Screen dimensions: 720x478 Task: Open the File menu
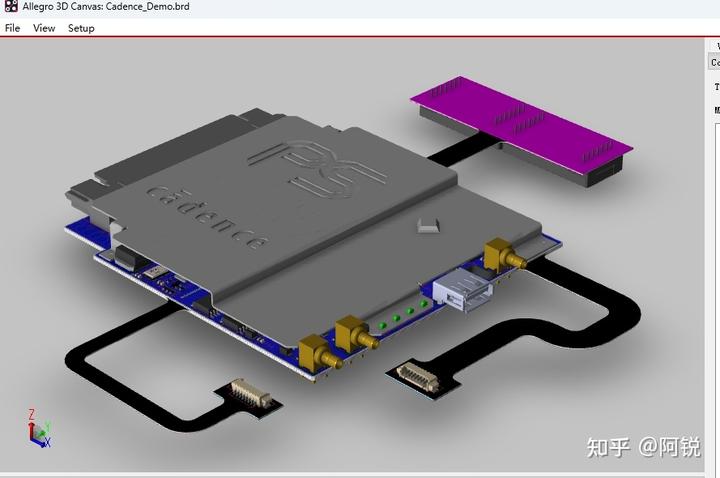click(x=12, y=28)
